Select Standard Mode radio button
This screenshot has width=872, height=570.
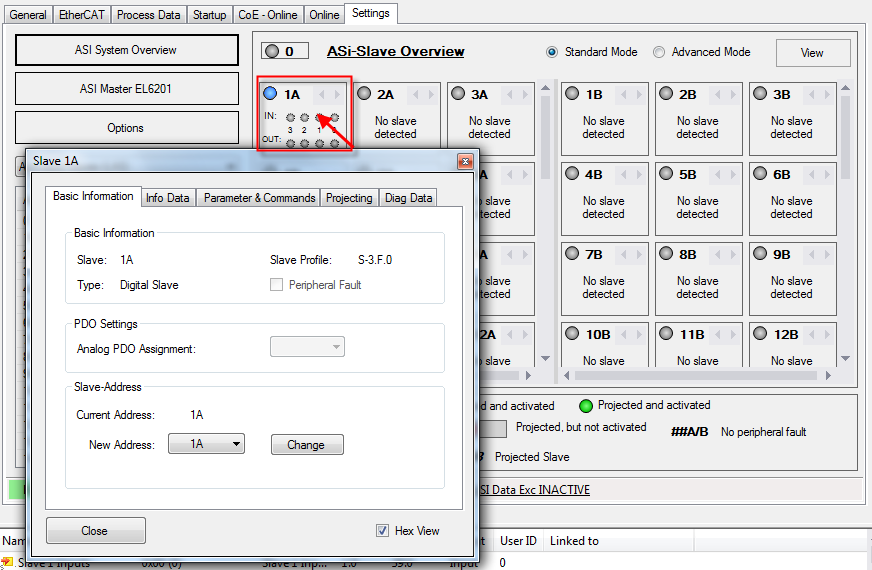coord(552,52)
